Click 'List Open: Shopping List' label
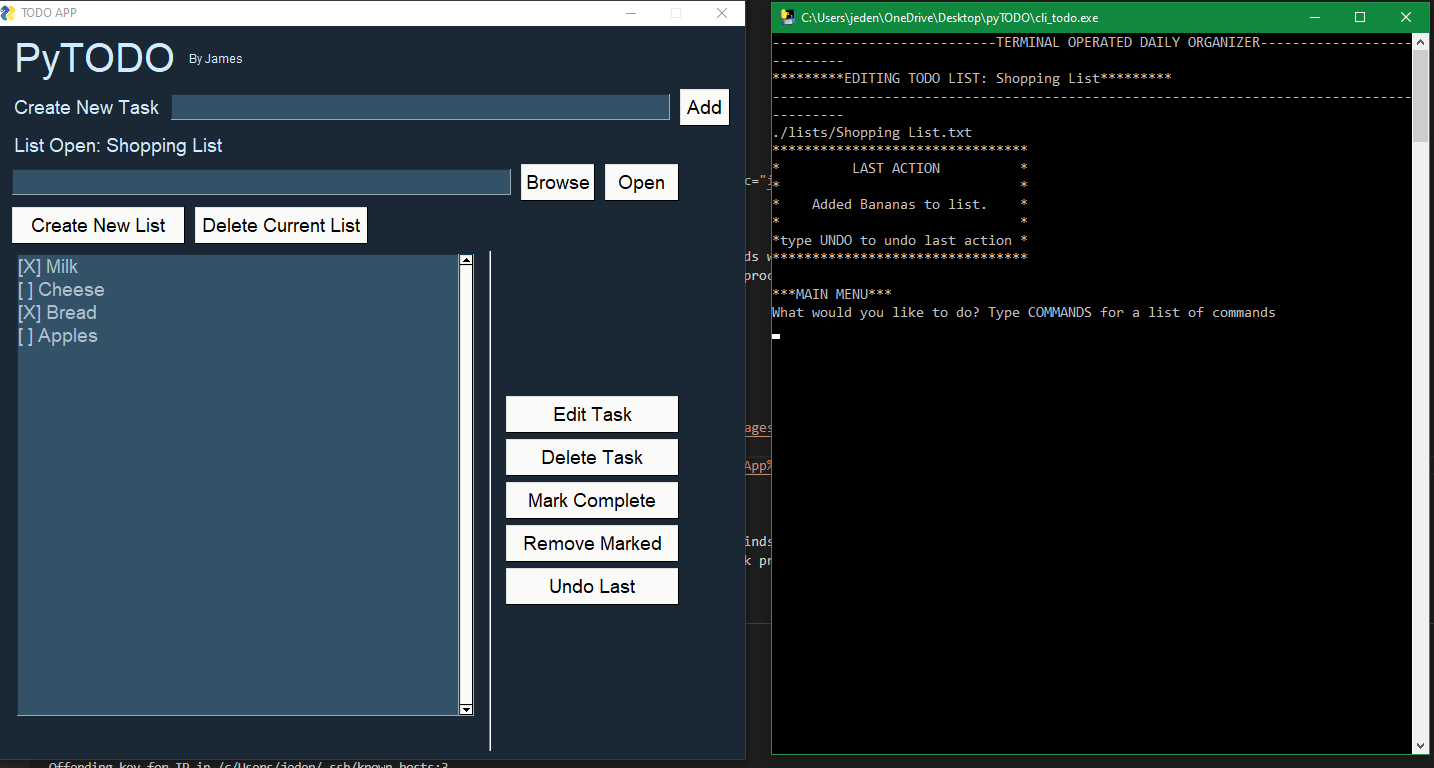Image resolution: width=1434 pixels, height=768 pixels. coord(118,146)
